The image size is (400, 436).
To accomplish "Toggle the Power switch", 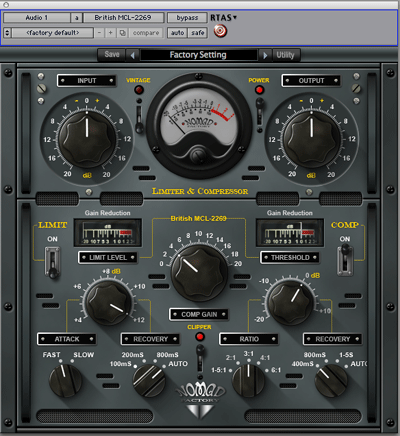I will click(x=259, y=115).
